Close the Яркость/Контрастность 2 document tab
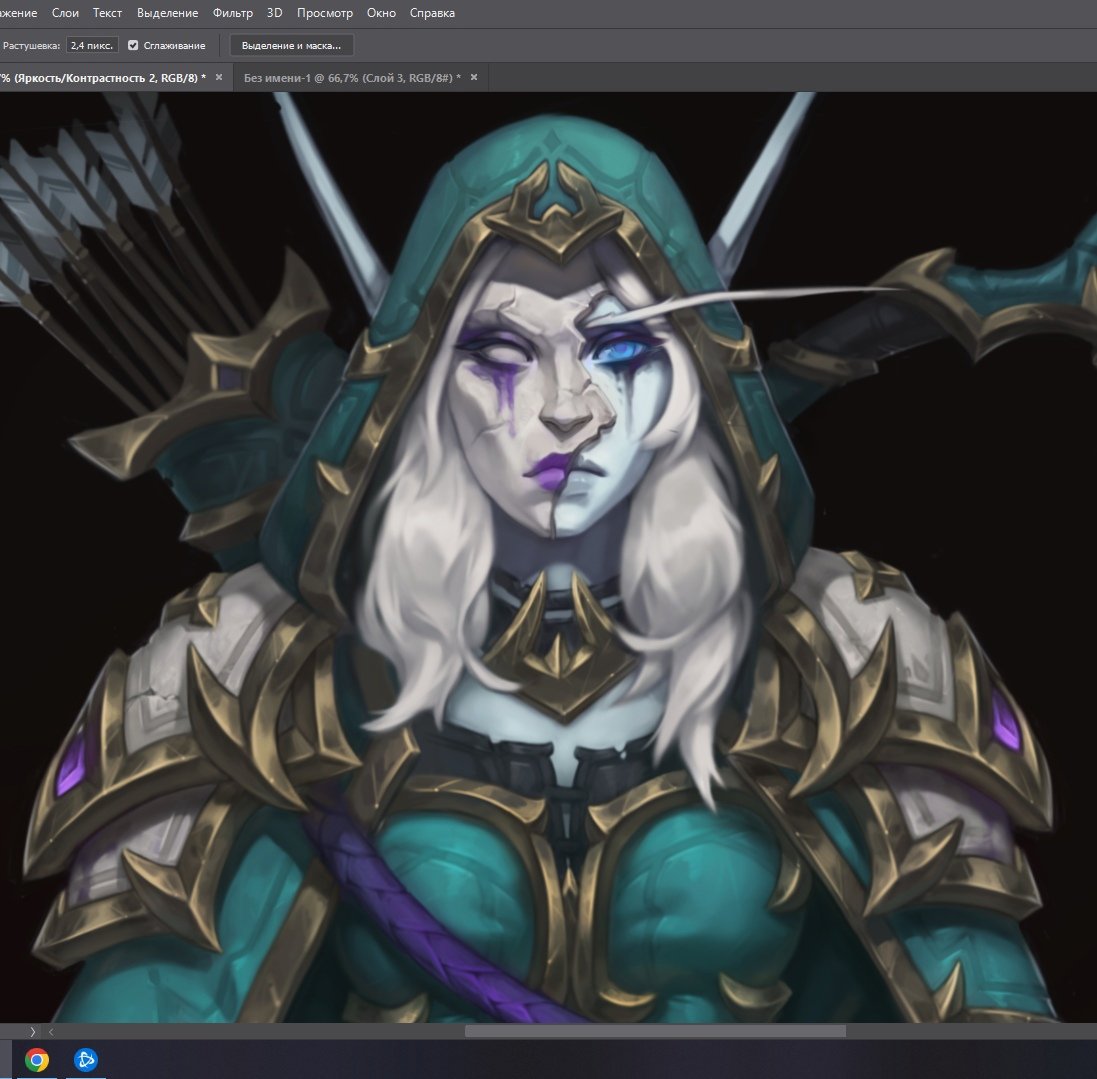 pyautogui.click(x=219, y=77)
